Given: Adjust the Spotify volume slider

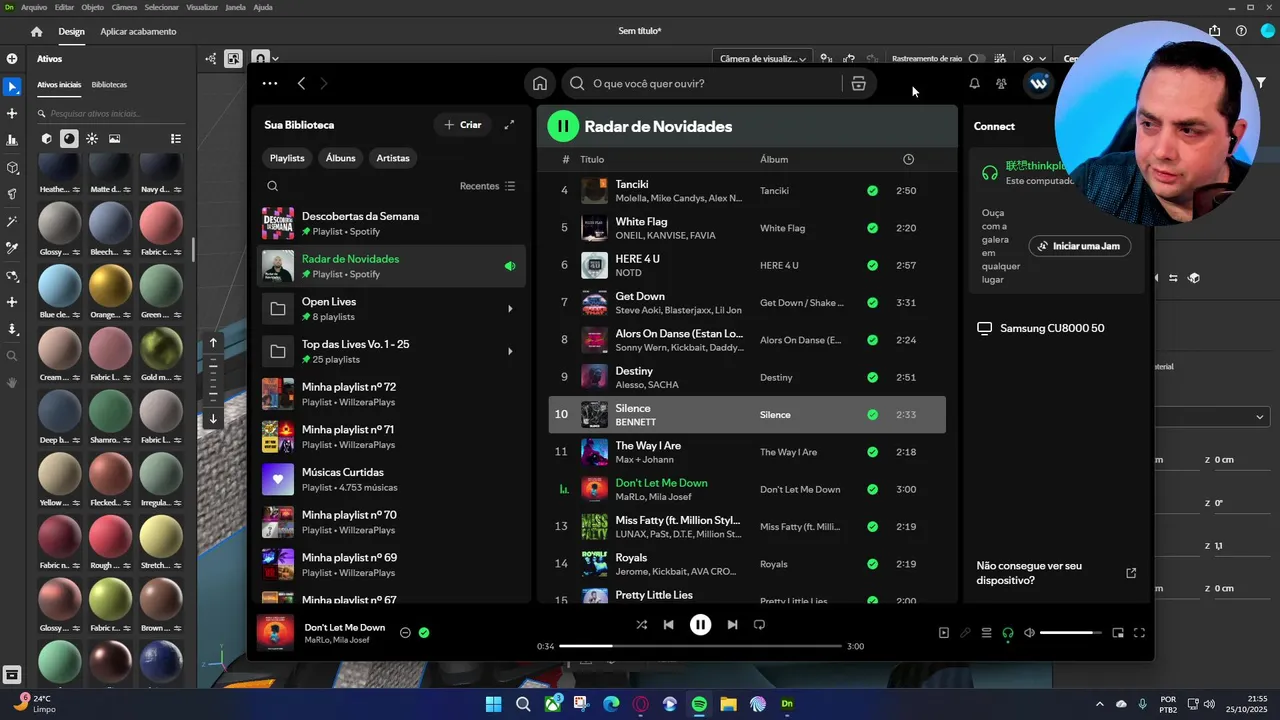Looking at the screenshot, I should (x=1070, y=633).
